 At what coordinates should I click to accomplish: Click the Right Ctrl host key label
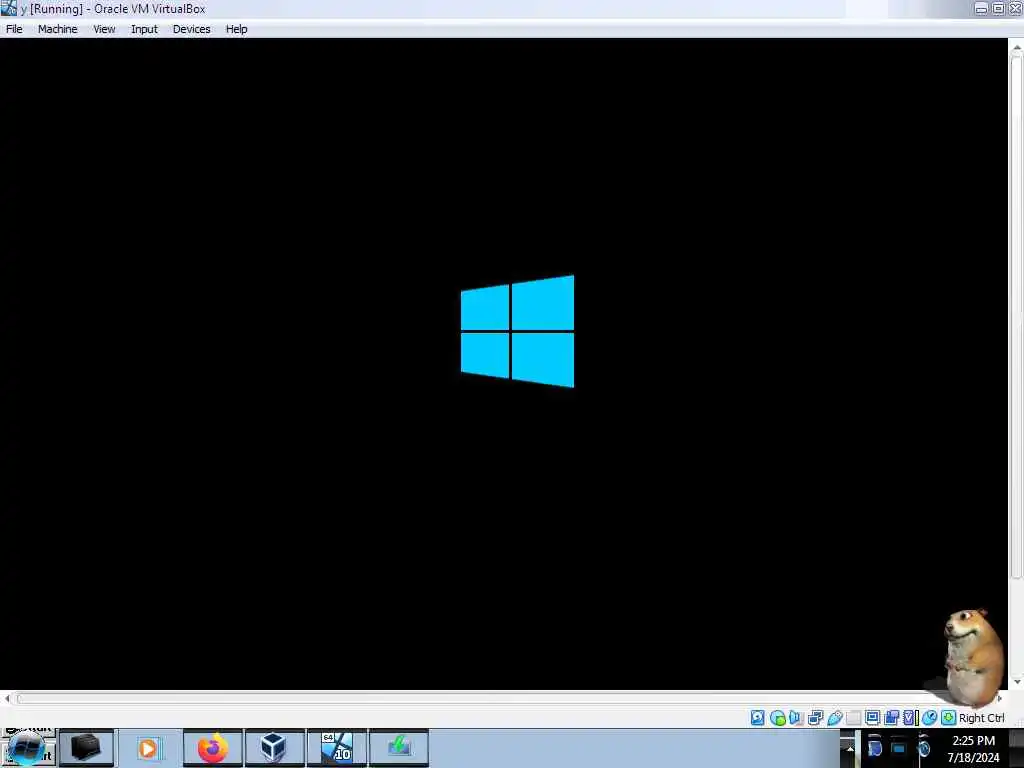(x=982, y=718)
